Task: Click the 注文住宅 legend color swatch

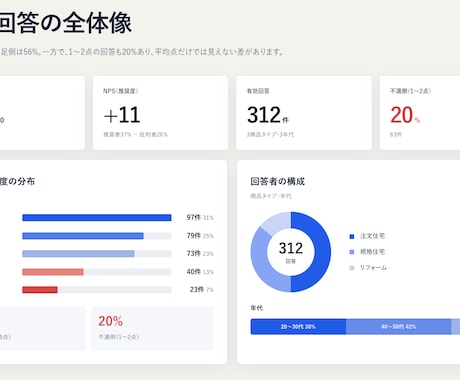Action: 352,236
